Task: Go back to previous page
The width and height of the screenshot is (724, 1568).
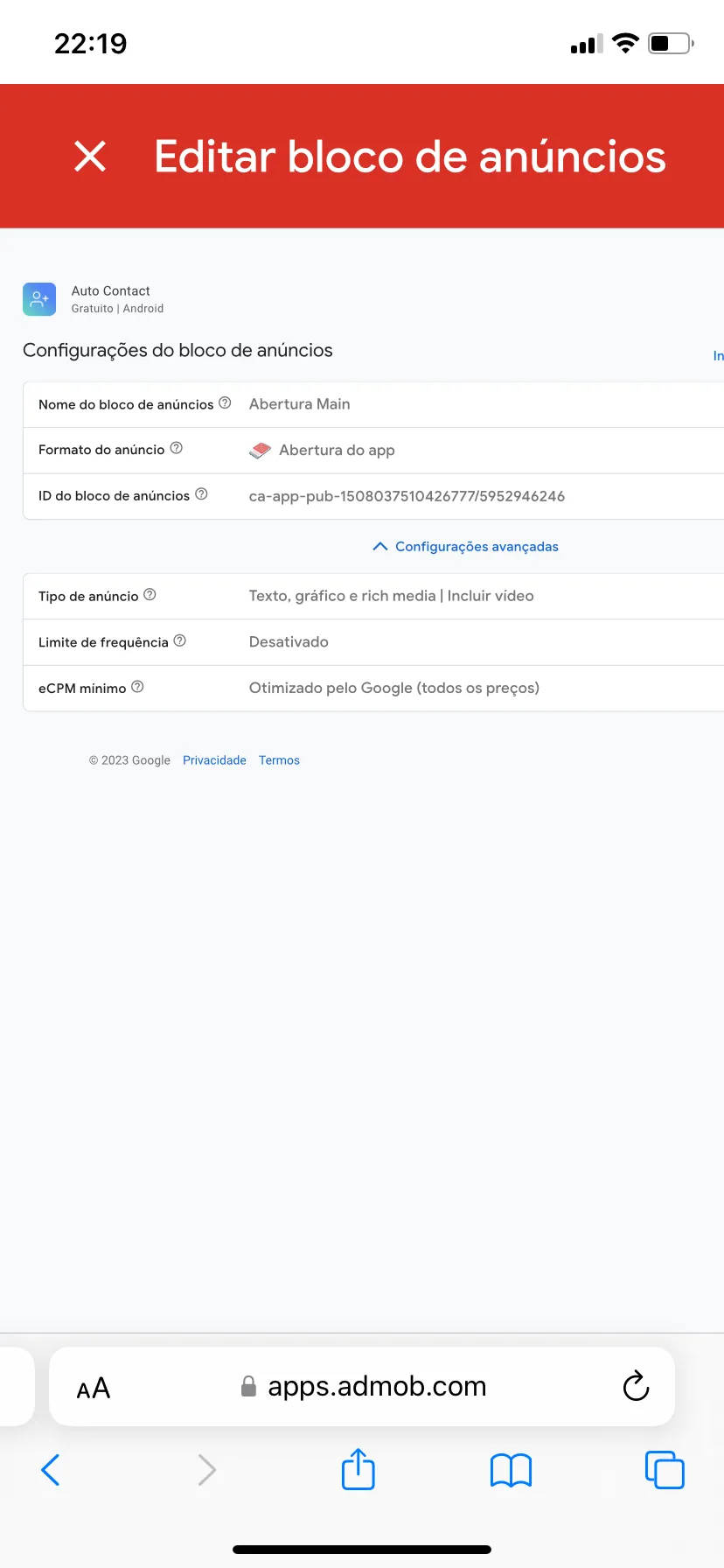Action: pyautogui.click(x=51, y=1470)
